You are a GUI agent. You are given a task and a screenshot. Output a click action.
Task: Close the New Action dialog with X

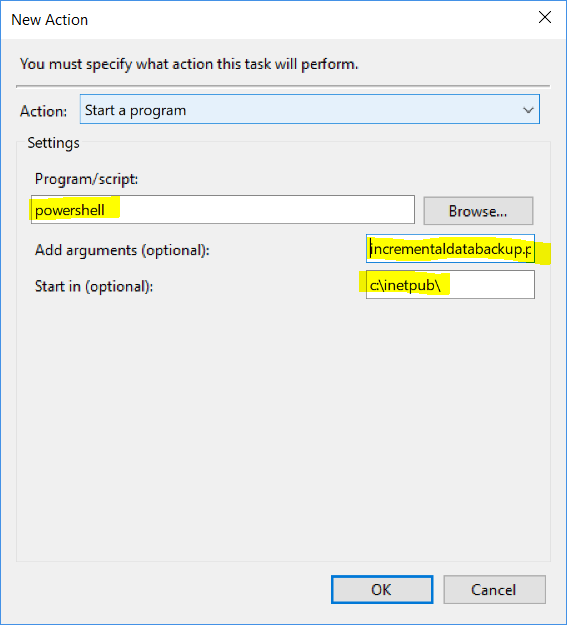coord(545,18)
